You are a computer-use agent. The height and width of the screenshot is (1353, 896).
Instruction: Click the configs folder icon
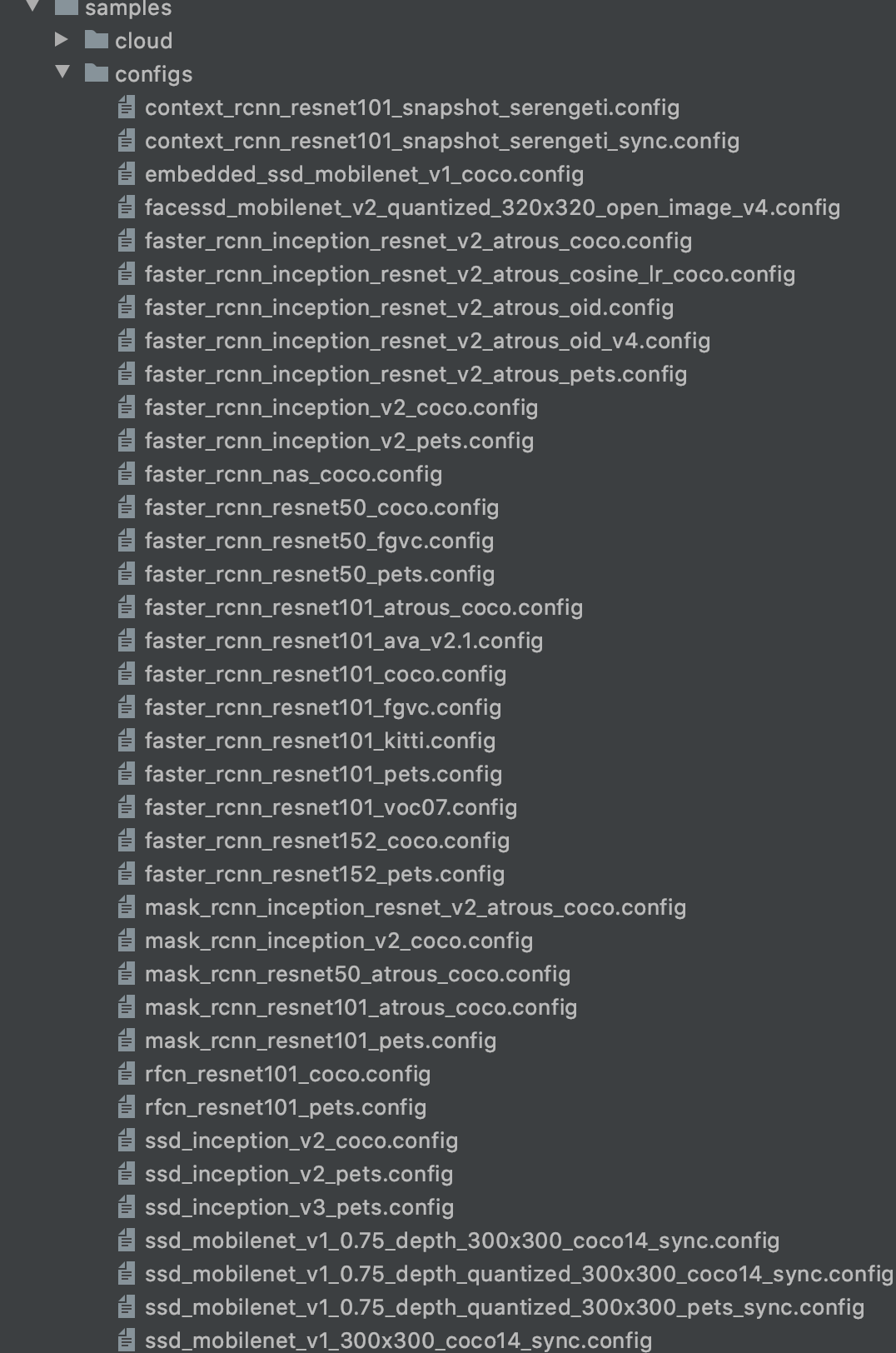tap(97, 73)
